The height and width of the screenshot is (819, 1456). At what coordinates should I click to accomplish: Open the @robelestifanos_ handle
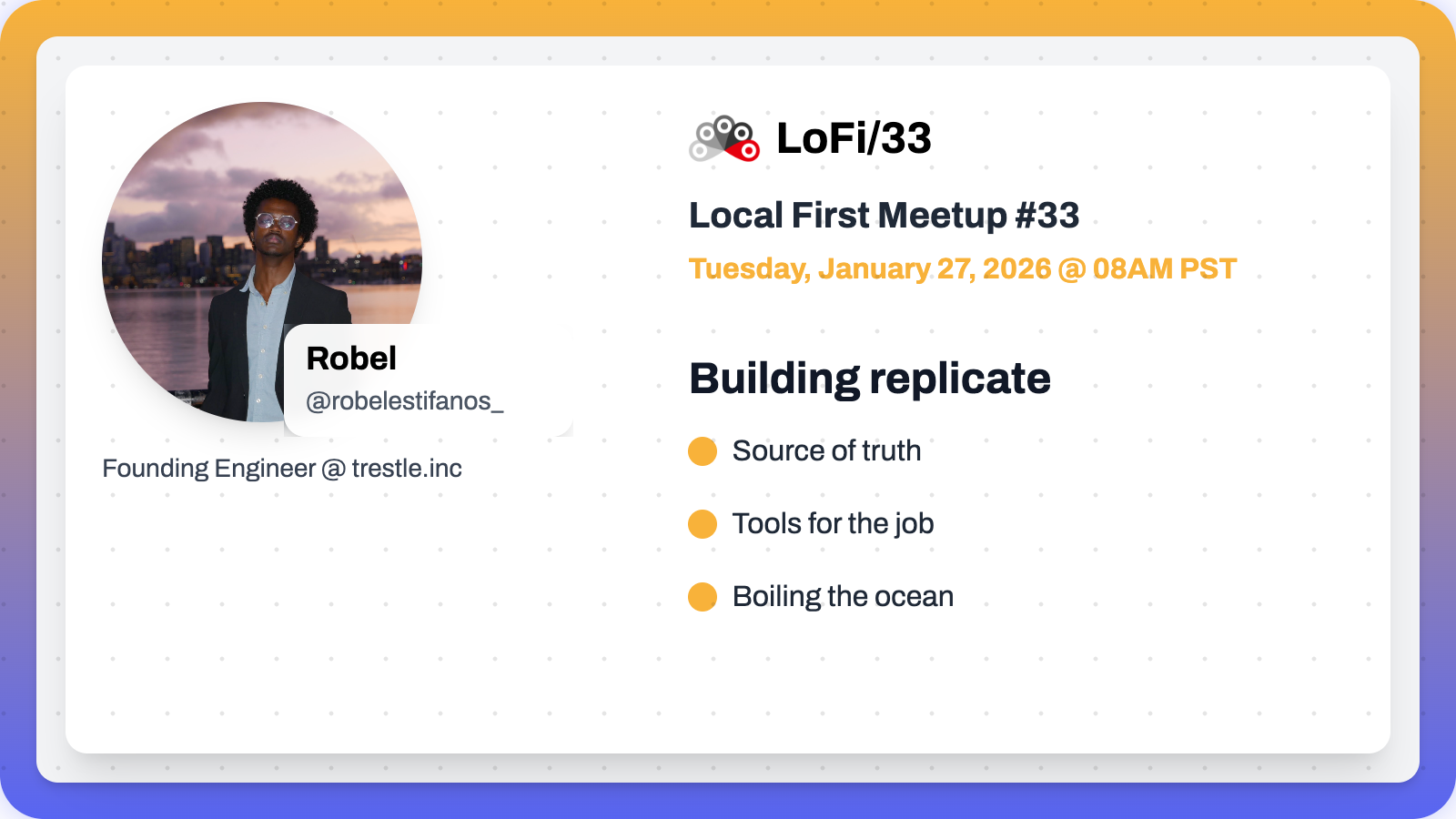pyautogui.click(x=405, y=401)
